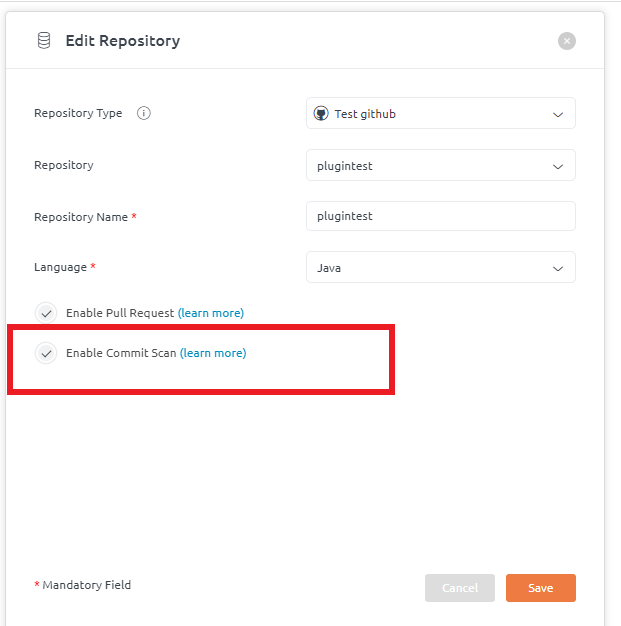Screen dimensions: 621x626
Task: Open the Repository dropdown chevron
Action: pos(558,166)
